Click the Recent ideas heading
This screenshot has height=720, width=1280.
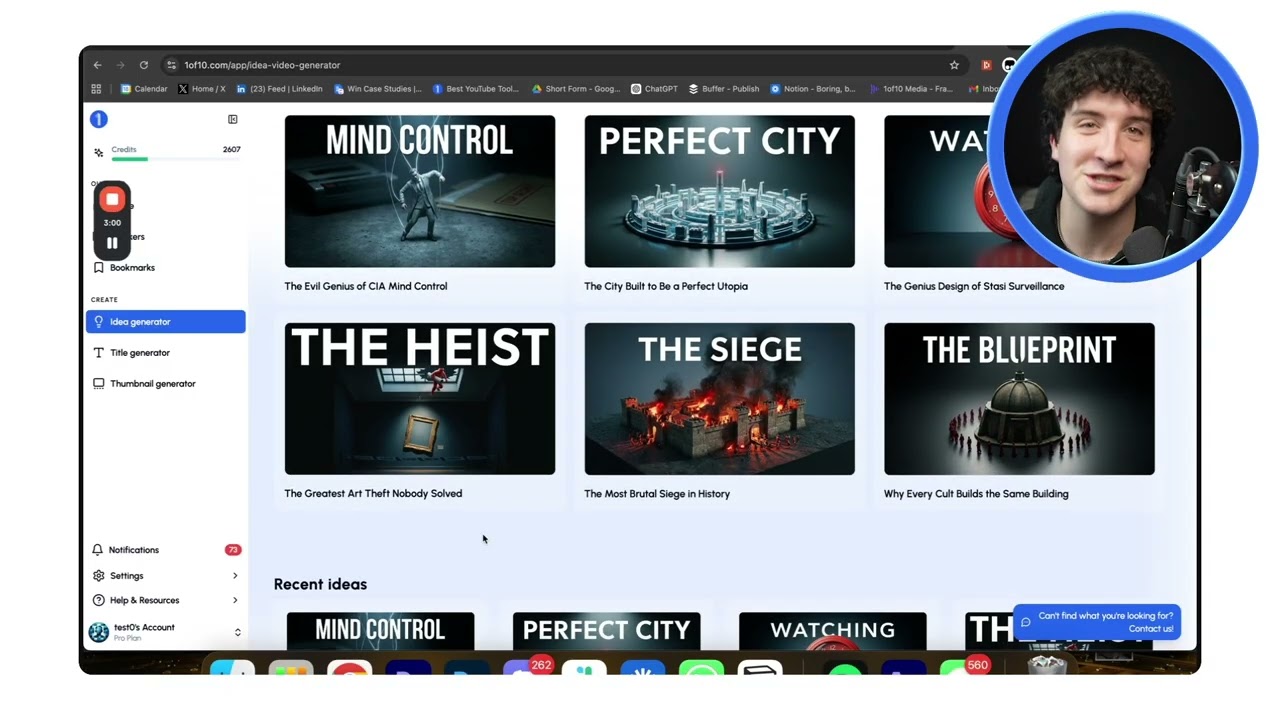click(x=320, y=584)
